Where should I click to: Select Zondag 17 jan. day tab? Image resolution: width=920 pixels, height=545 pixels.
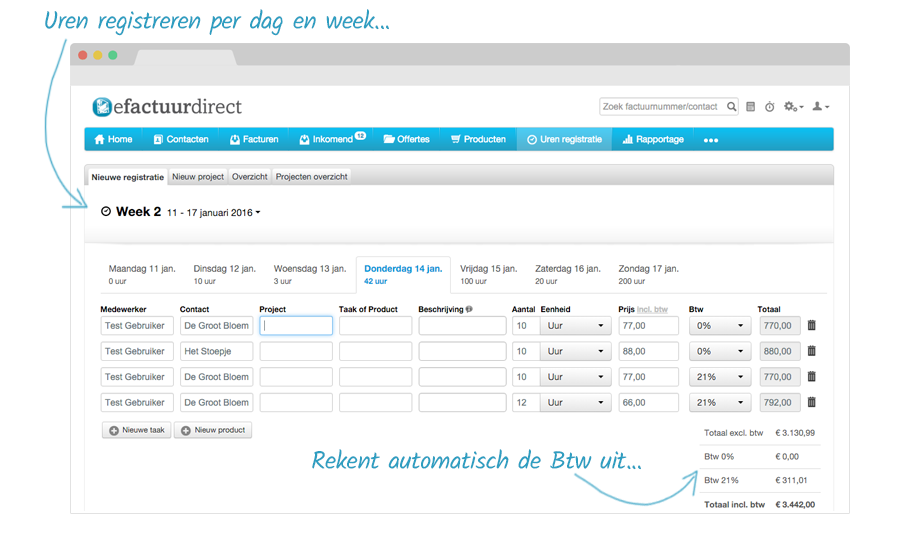pyautogui.click(x=648, y=274)
